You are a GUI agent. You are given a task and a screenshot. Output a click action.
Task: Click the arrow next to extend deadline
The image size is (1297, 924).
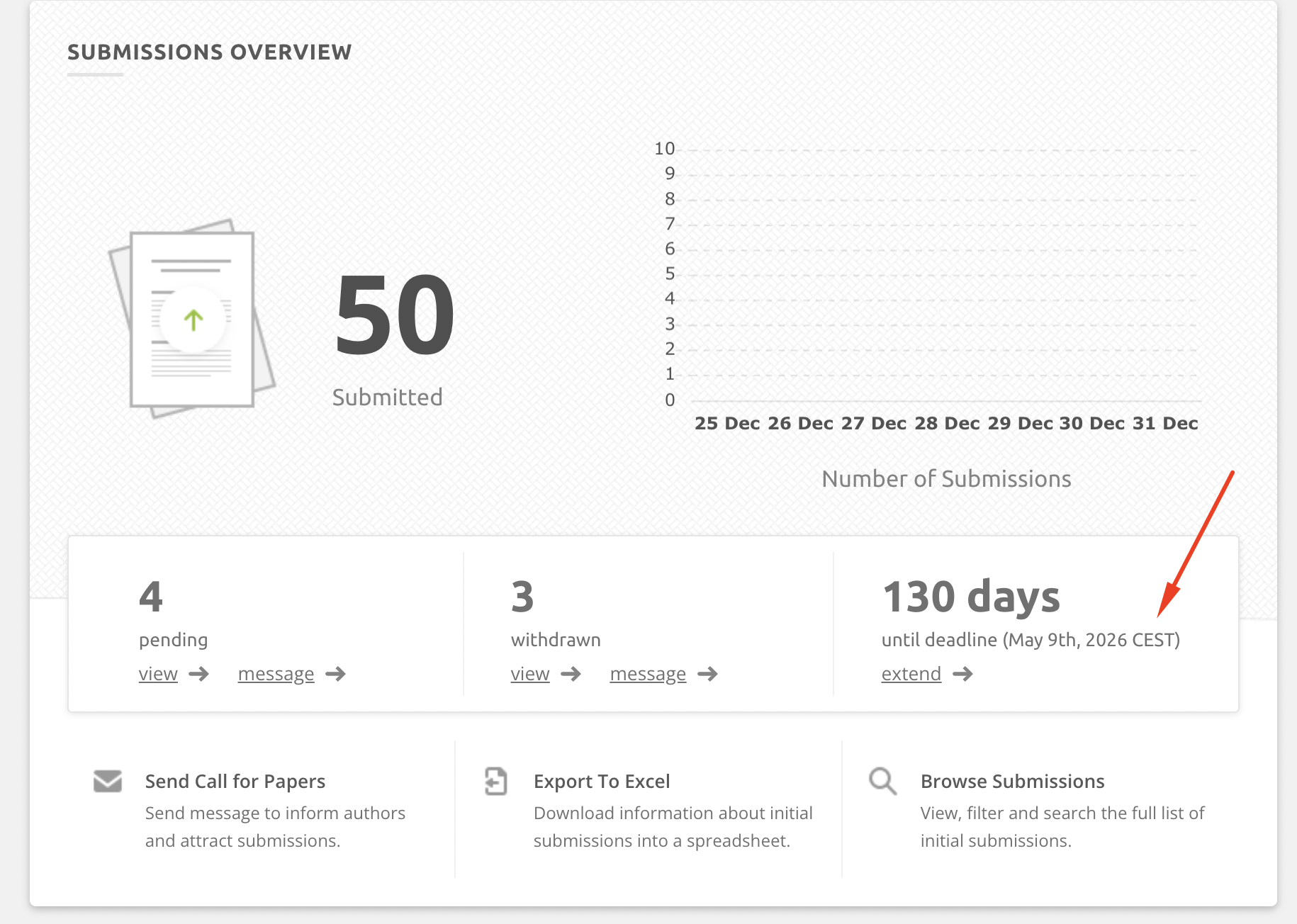pos(962,674)
